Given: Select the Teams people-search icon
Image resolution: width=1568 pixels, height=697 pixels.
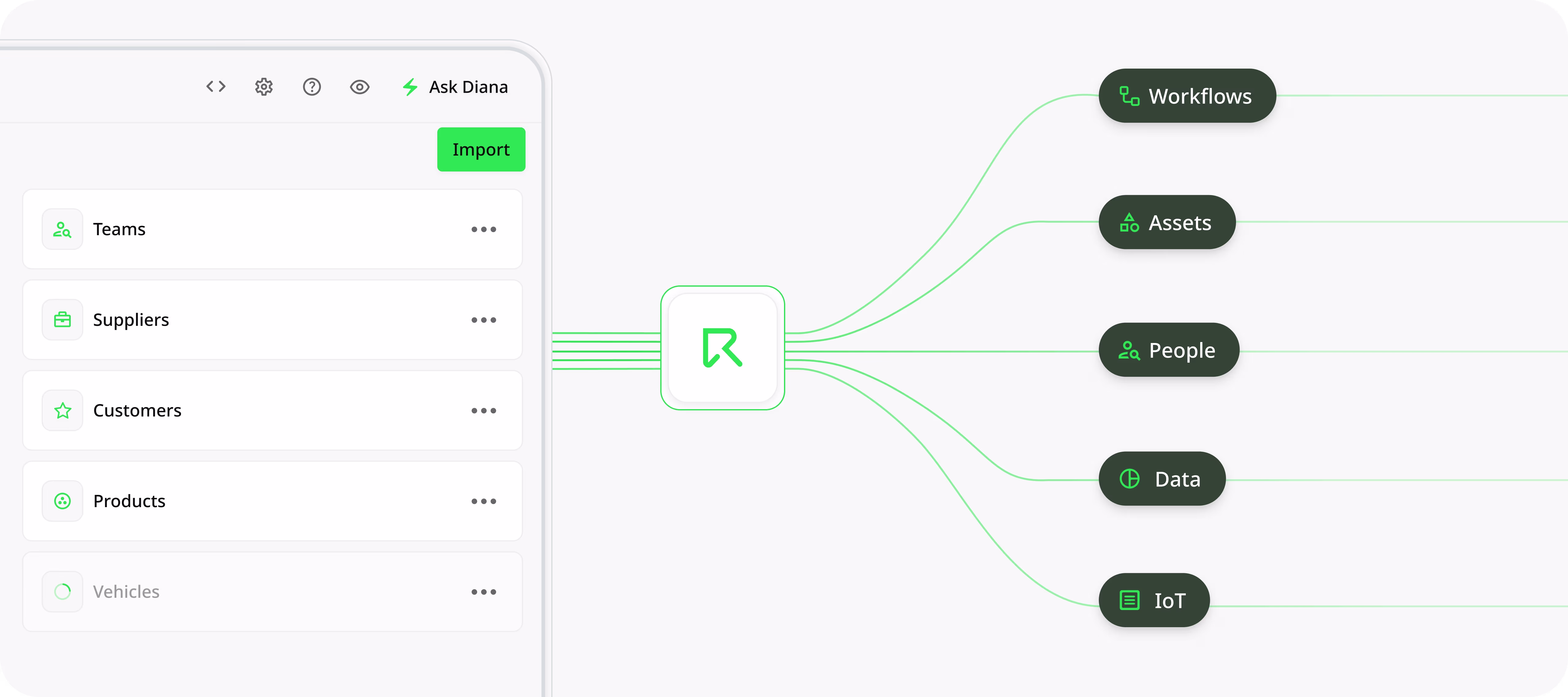Looking at the screenshot, I should coord(62,229).
